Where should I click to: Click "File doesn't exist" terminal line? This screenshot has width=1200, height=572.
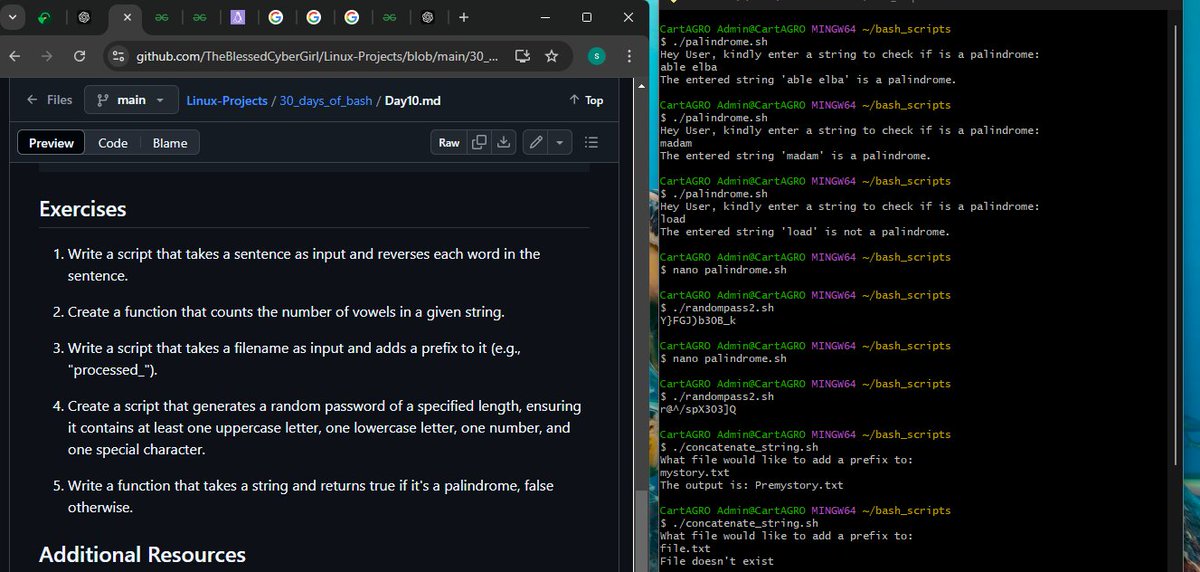[716, 561]
